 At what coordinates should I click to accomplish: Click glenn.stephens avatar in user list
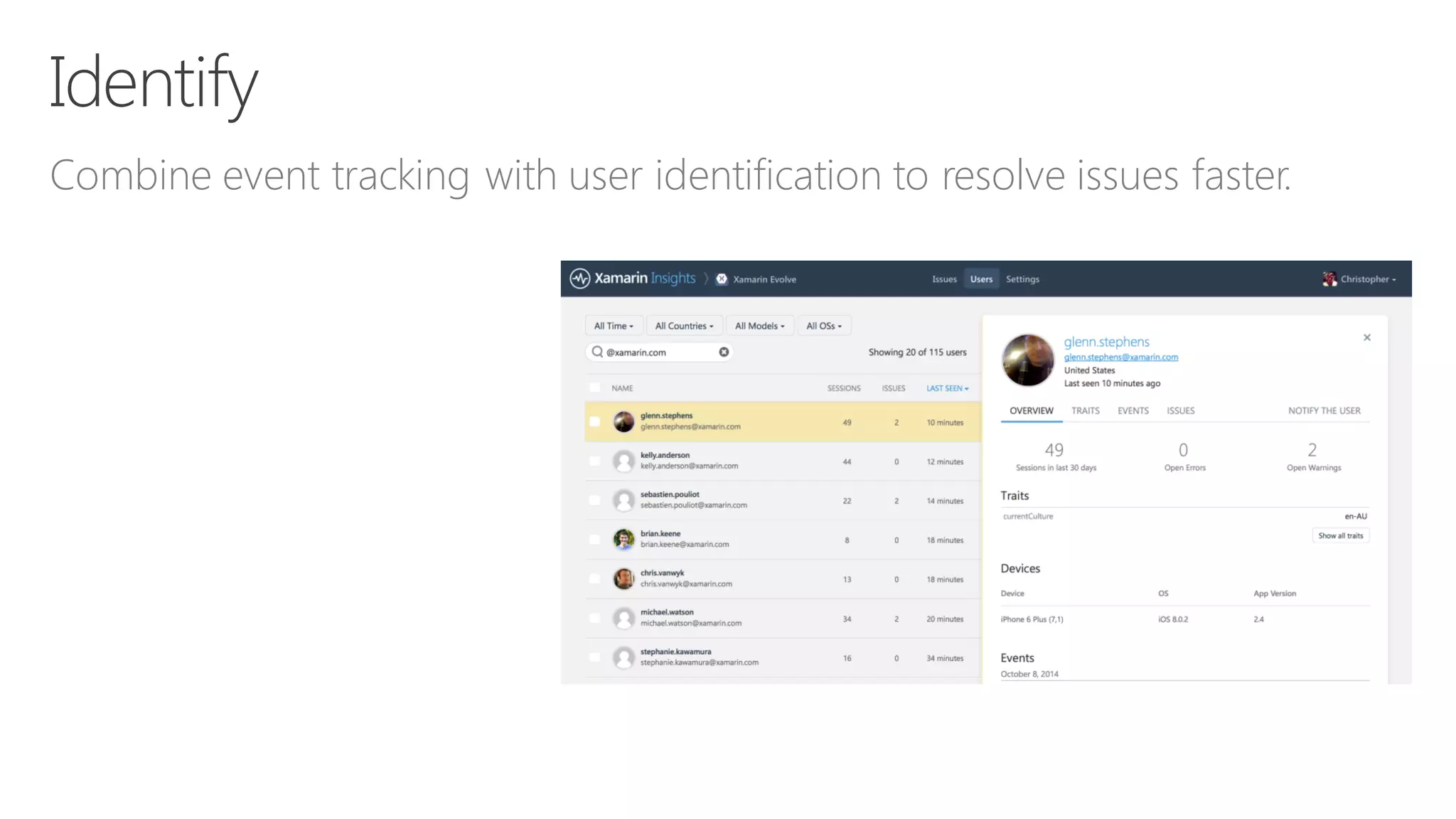click(623, 422)
